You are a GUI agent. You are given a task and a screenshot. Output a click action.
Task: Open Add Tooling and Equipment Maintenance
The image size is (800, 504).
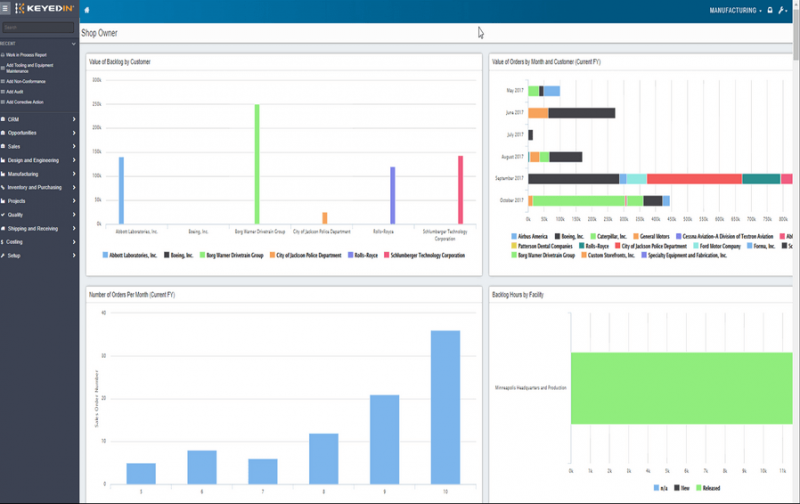click(x=30, y=68)
